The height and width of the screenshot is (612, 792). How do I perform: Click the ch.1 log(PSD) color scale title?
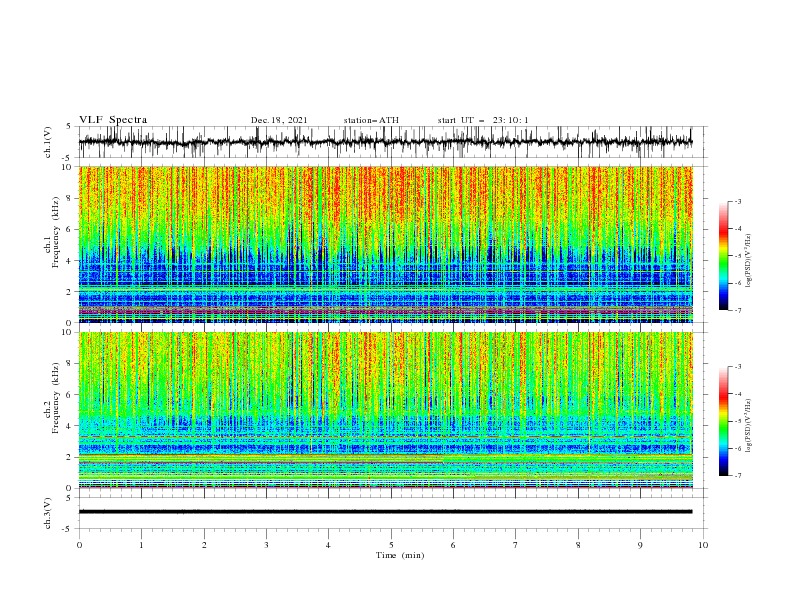pyautogui.click(x=749, y=261)
